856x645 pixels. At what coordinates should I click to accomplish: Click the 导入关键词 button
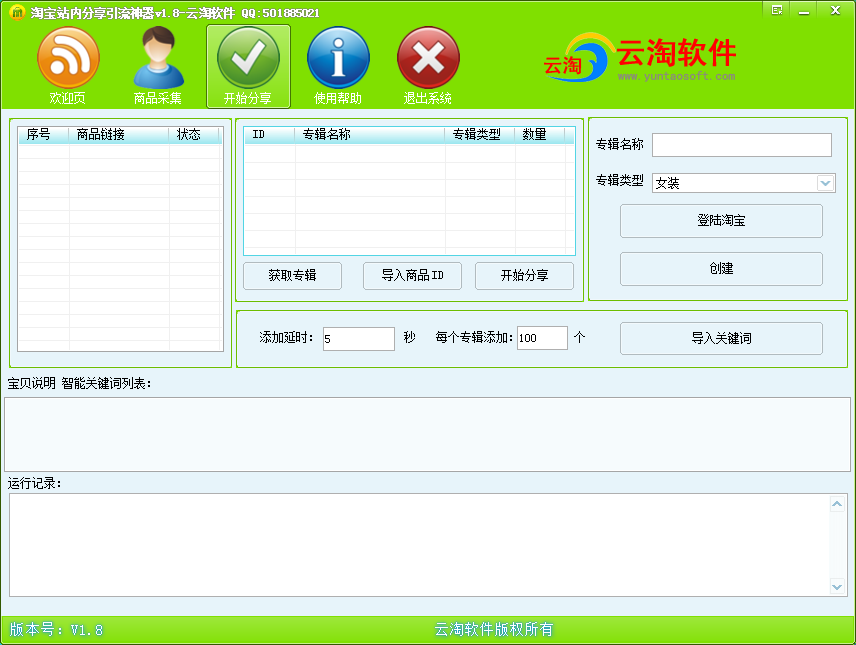pos(721,338)
